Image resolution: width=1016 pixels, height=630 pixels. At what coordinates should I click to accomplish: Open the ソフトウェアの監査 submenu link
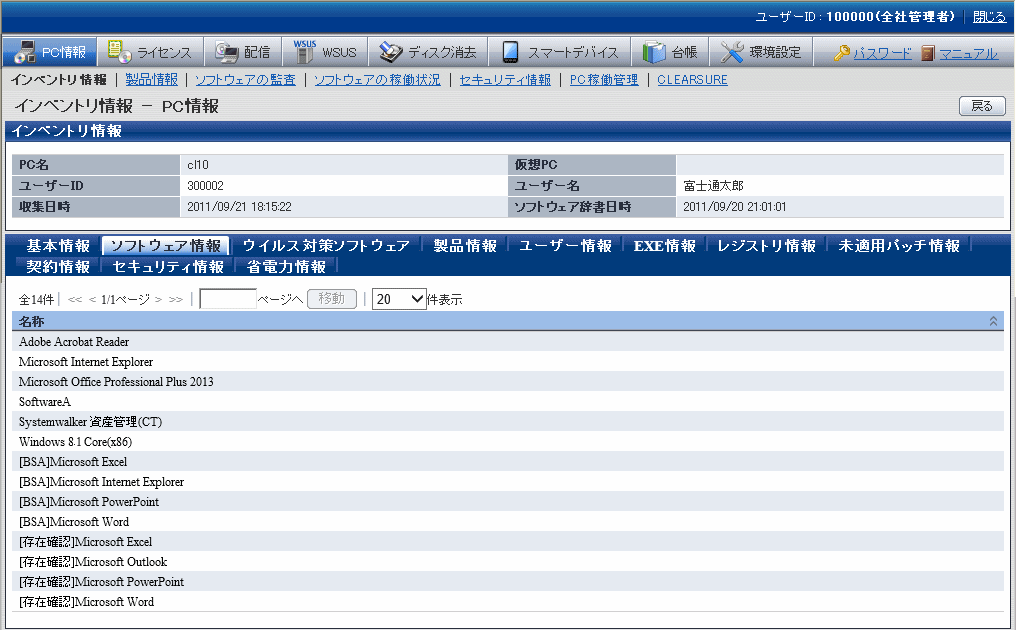coord(245,80)
